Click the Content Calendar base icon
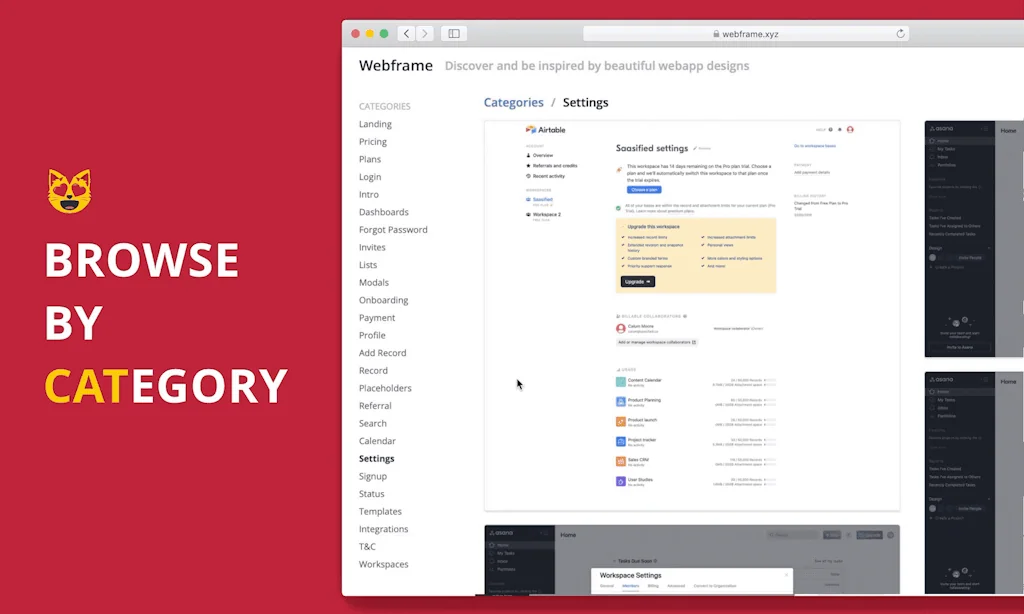Screen dimensions: 1024x614 coord(620,381)
